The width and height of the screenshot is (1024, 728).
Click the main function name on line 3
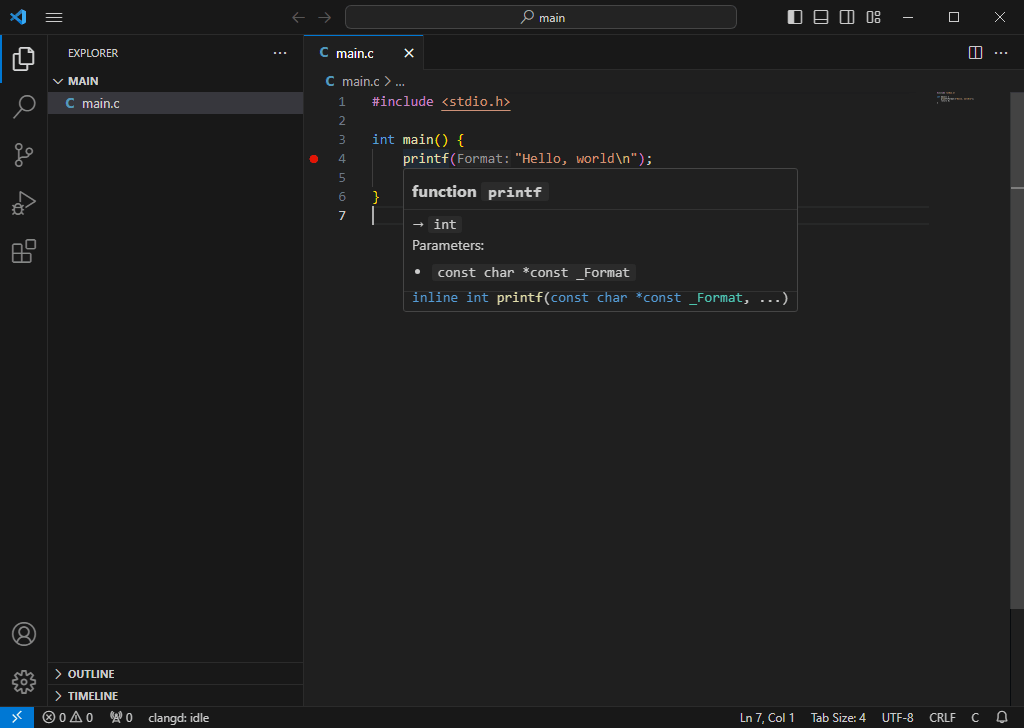(x=418, y=140)
